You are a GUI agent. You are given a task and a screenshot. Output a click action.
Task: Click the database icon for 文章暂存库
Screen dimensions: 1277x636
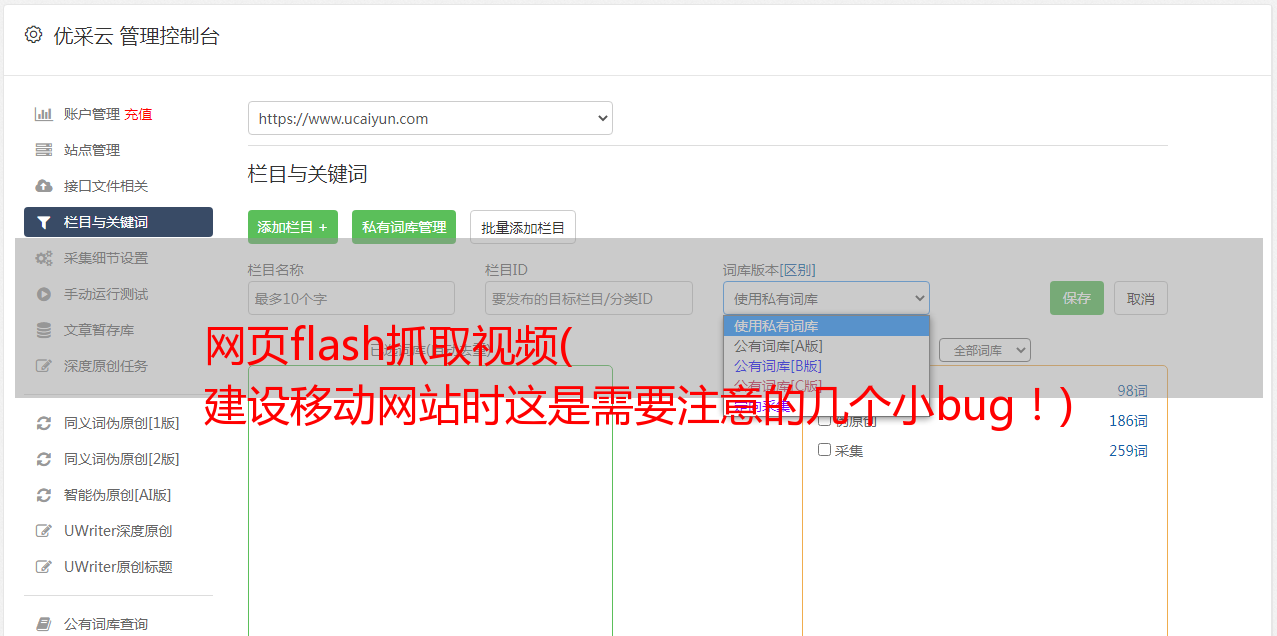pos(44,330)
